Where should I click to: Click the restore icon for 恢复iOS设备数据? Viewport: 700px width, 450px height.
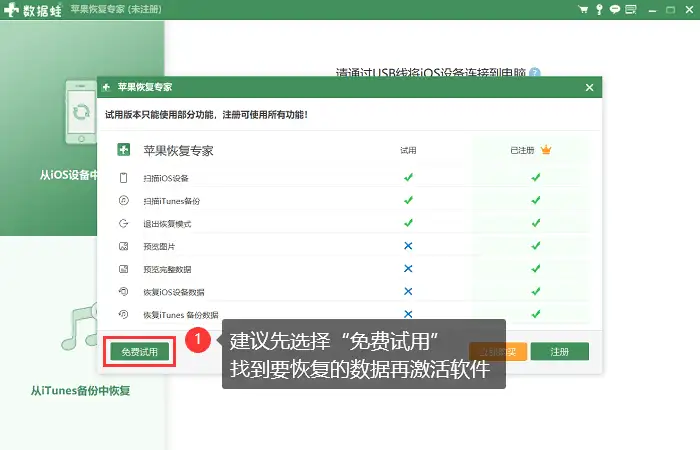point(124,292)
